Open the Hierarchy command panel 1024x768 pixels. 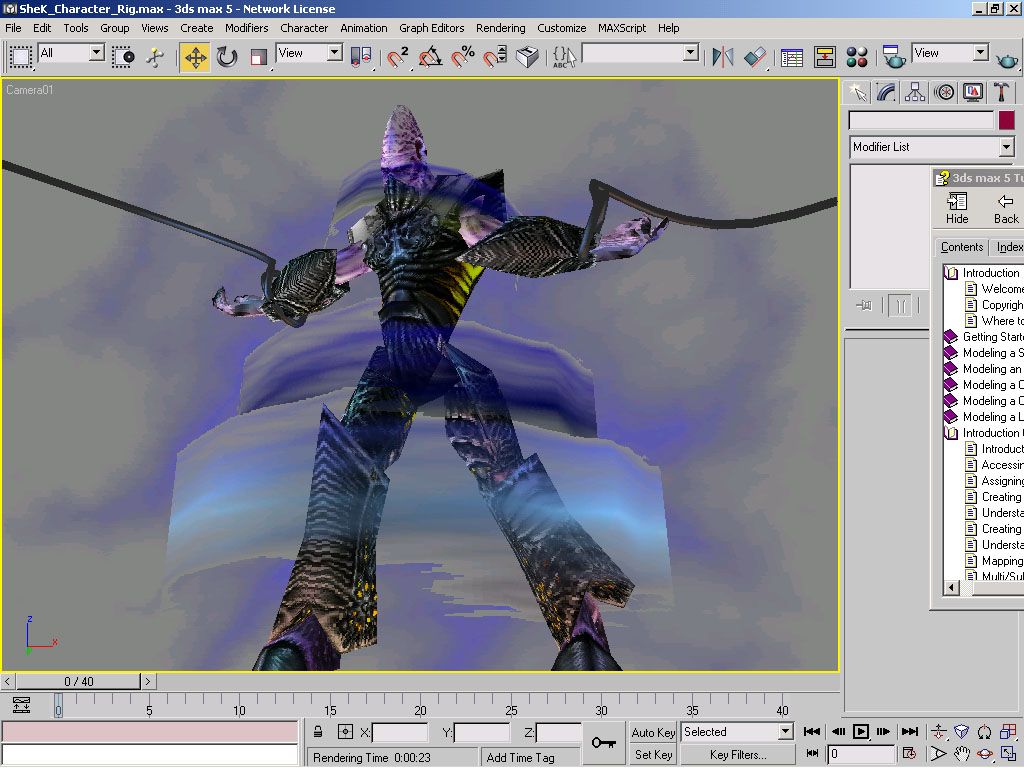click(x=915, y=93)
